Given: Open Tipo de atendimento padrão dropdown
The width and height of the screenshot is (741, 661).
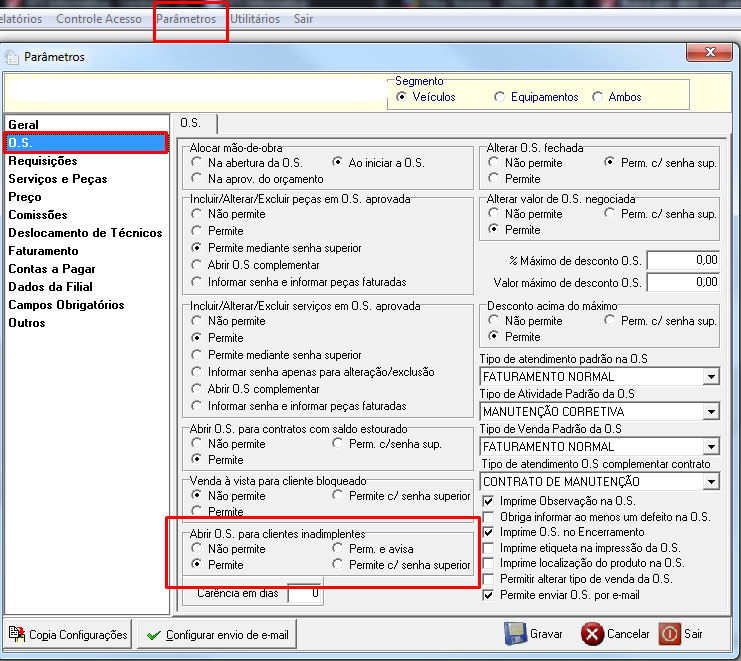Looking at the screenshot, I should coord(711,377).
